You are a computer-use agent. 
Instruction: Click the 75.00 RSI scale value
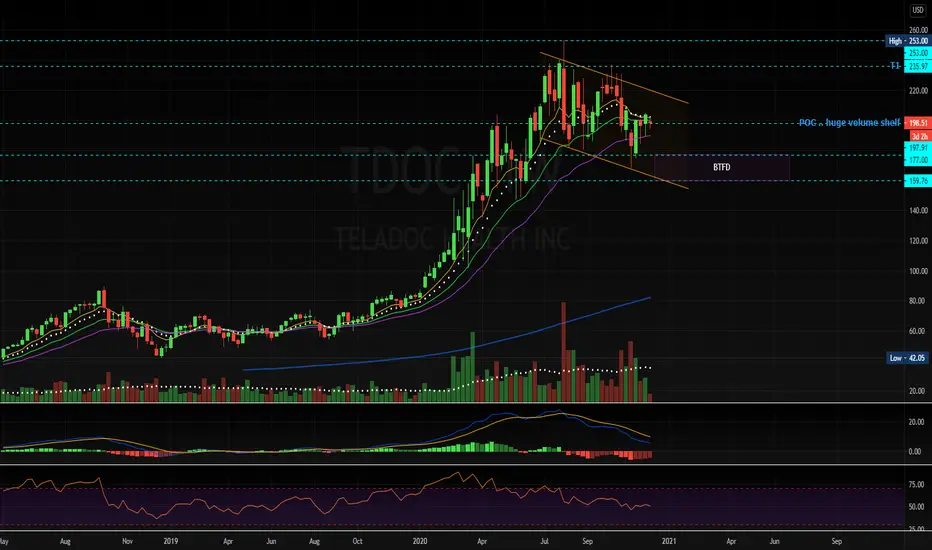(x=917, y=485)
